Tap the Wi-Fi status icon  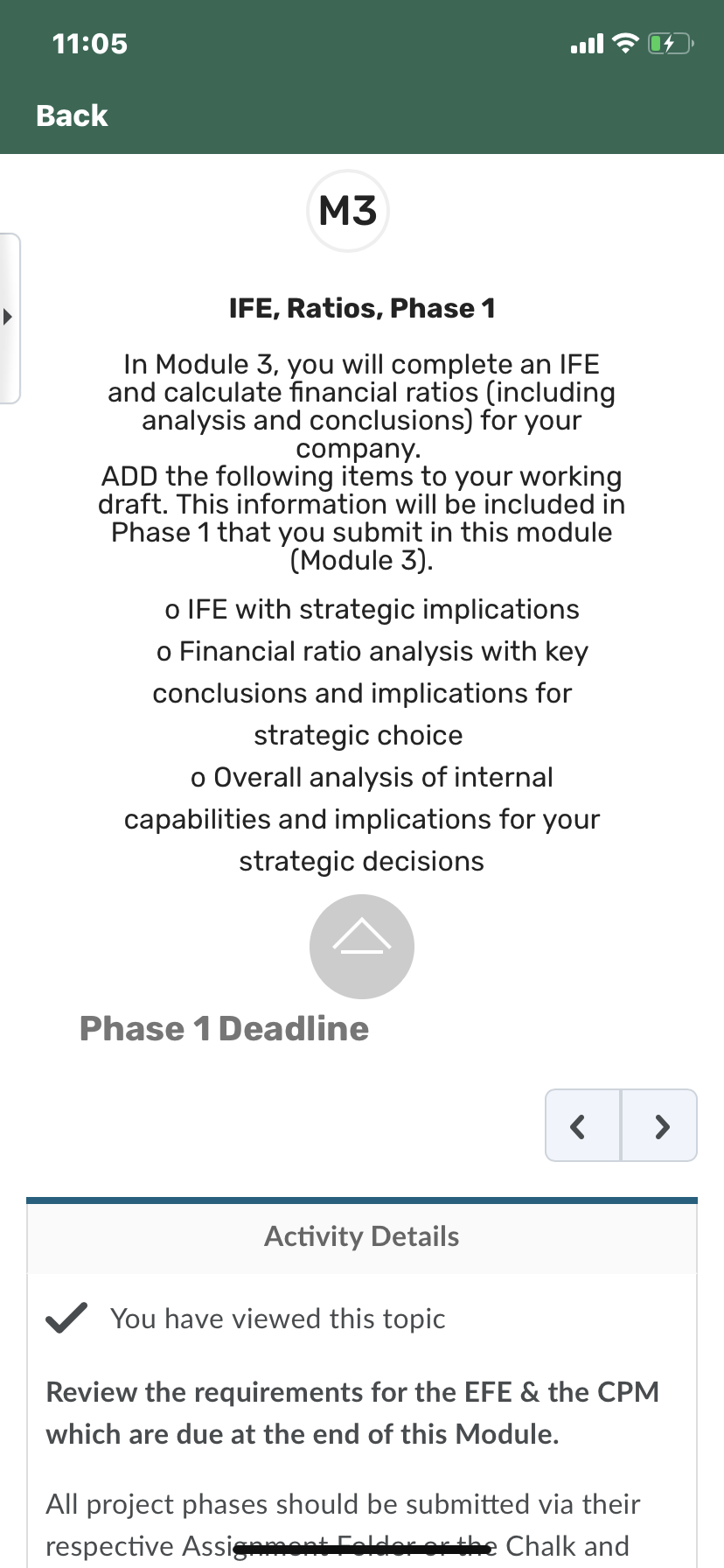tap(625, 43)
